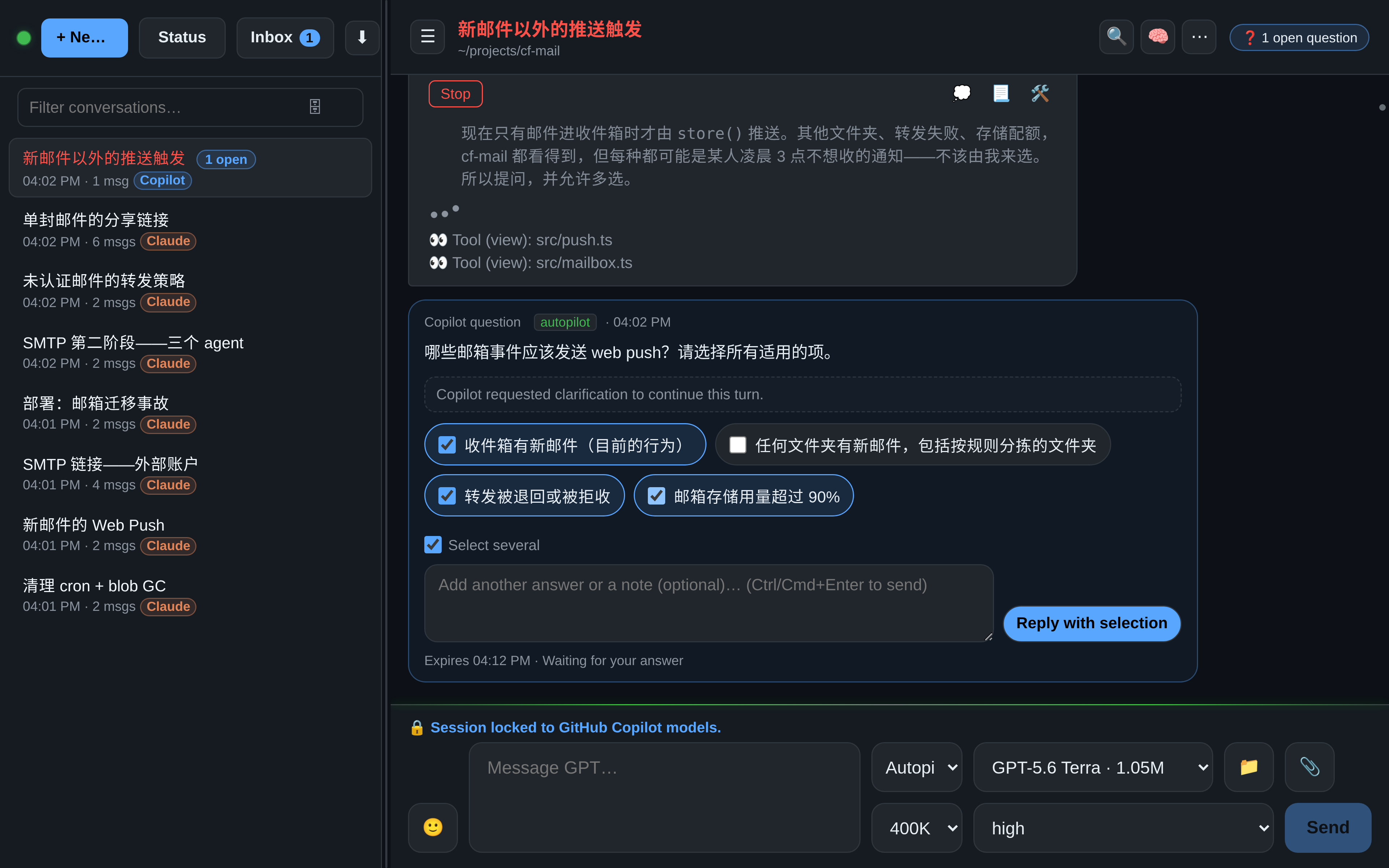This screenshot has width=1389, height=868.
Task: Click the download arrow icon button
Action: [362, 37]
